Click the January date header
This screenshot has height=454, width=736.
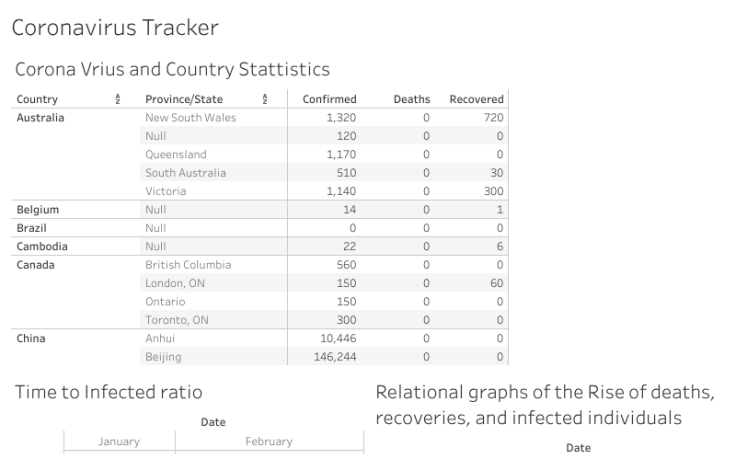(119, 441)
